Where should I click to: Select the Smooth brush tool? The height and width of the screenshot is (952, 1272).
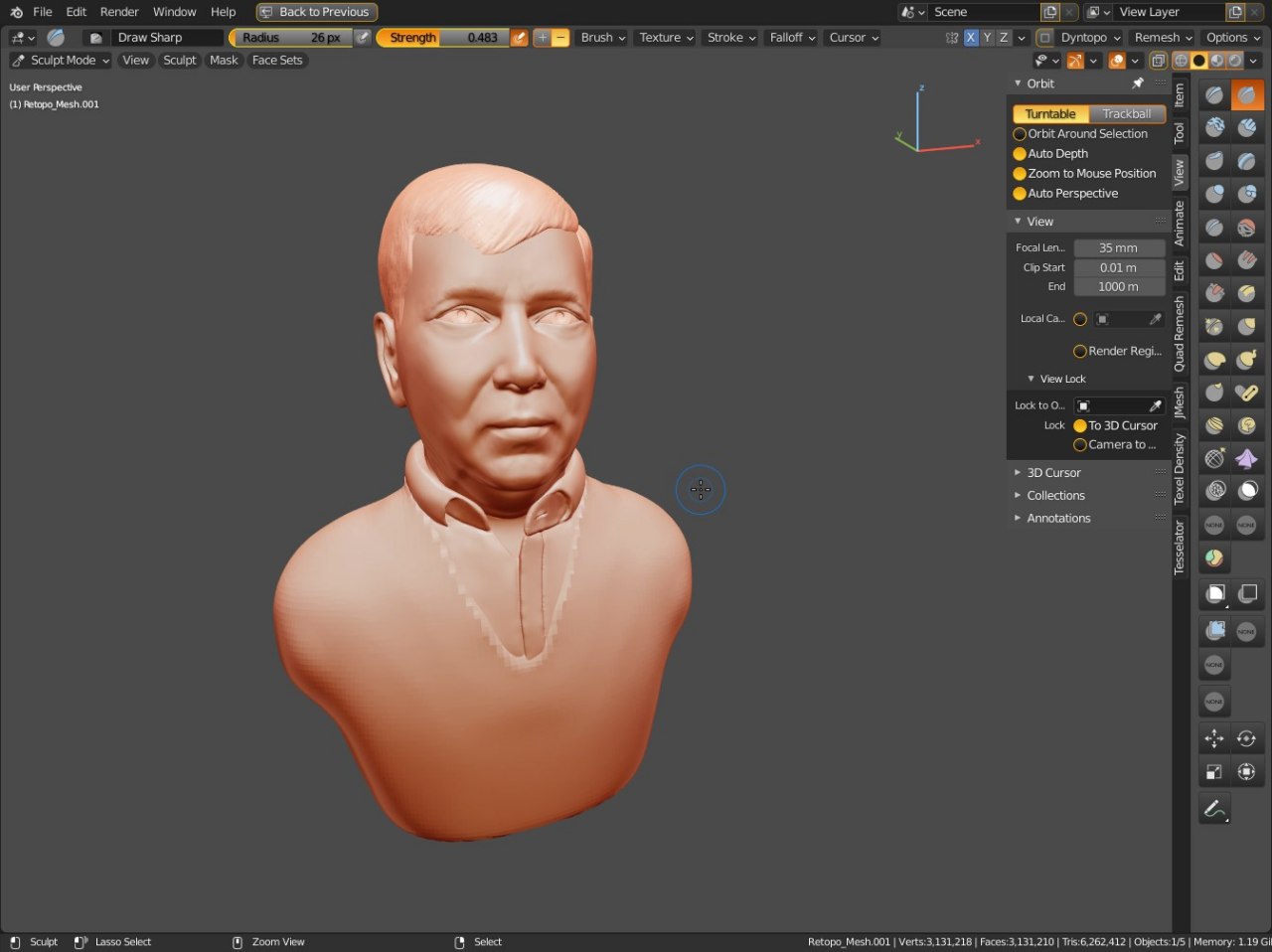1247,228
